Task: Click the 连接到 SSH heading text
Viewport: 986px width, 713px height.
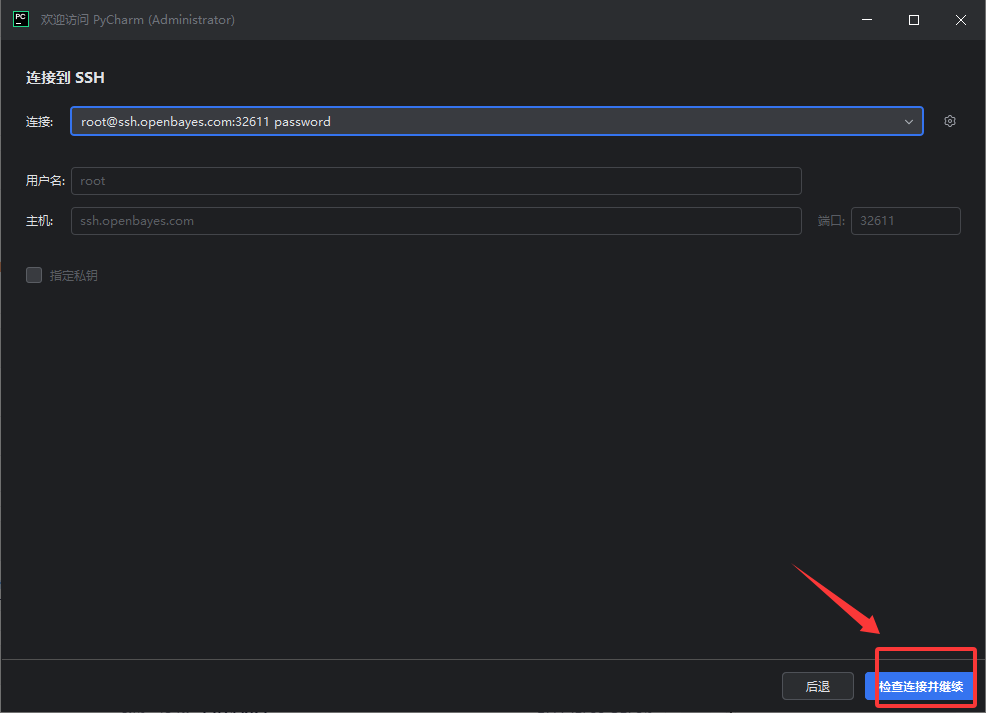Action: coord(65,78)
